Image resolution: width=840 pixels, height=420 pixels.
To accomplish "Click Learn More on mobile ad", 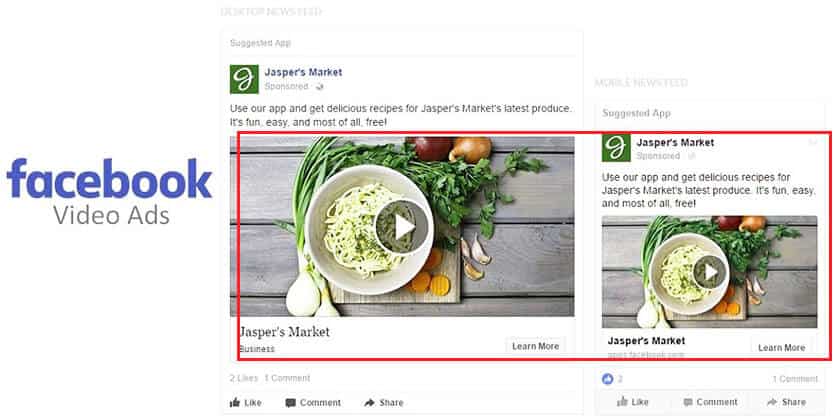I will [x=781, y=347].
